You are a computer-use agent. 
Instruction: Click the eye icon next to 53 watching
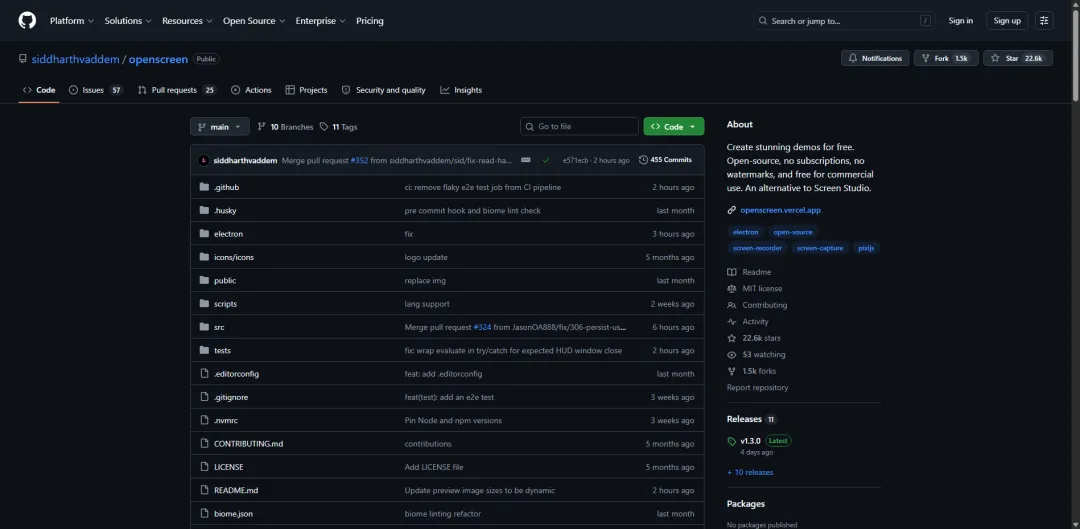[731, 355]
